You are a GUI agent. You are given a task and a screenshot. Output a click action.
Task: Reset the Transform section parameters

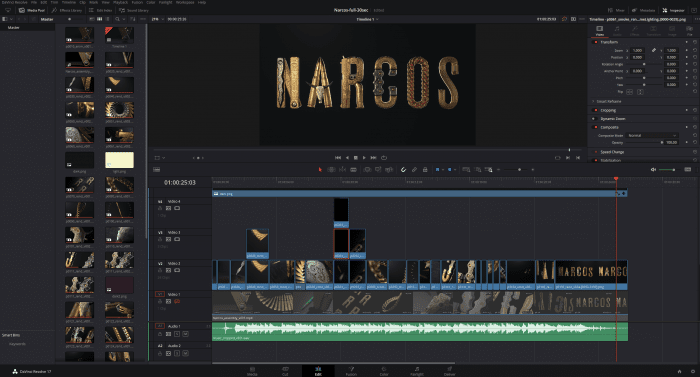(695, 42)
